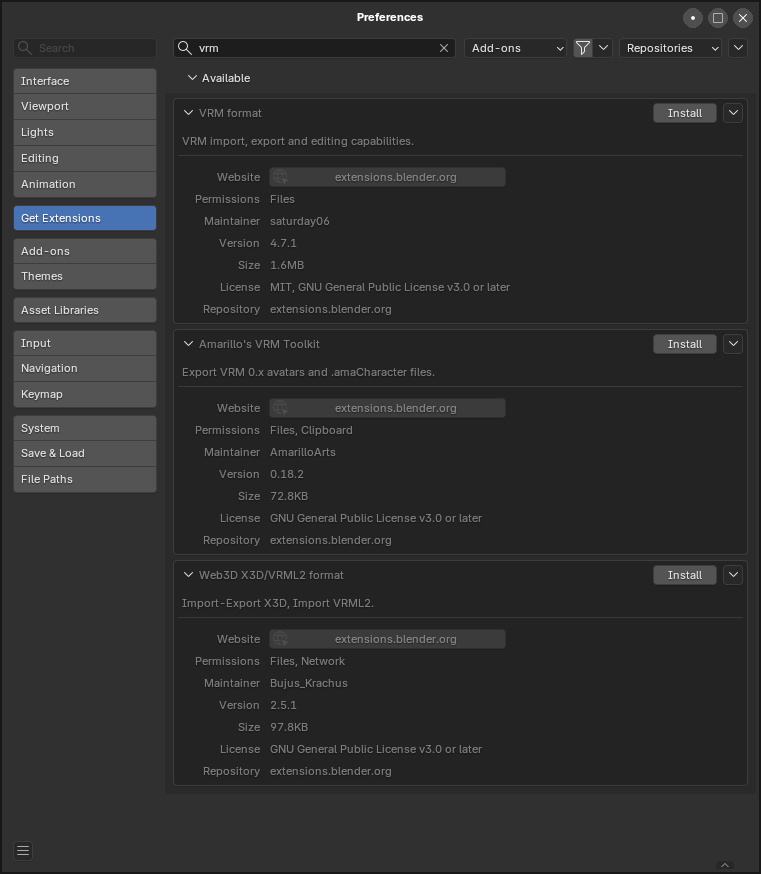This screenshot has height=874, width=761.
Task: Switch to the Keymap preferences tab
Action: (85, 394)
